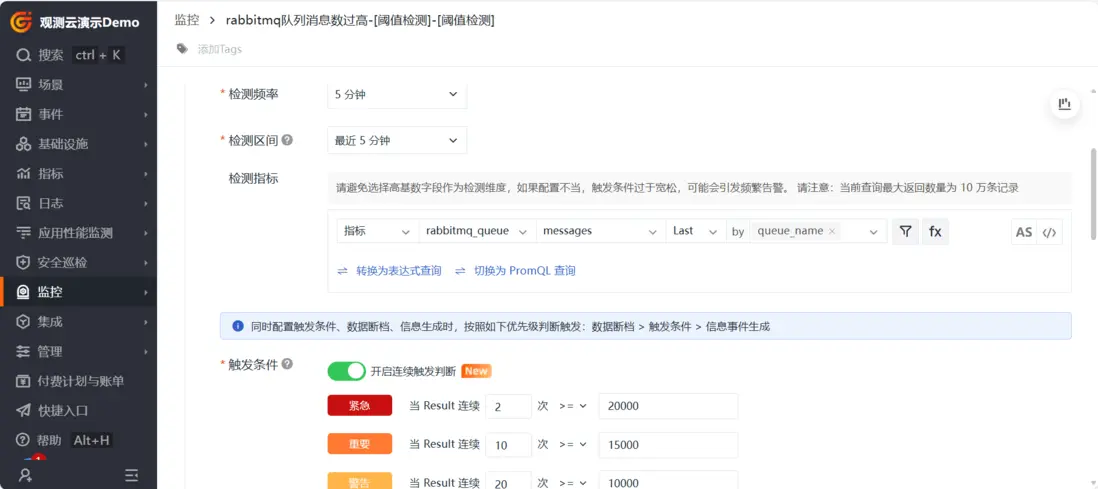Click the 搜索 ctrl + K entry
Viewport: 1098px width, 489px height.
[78, 55]
